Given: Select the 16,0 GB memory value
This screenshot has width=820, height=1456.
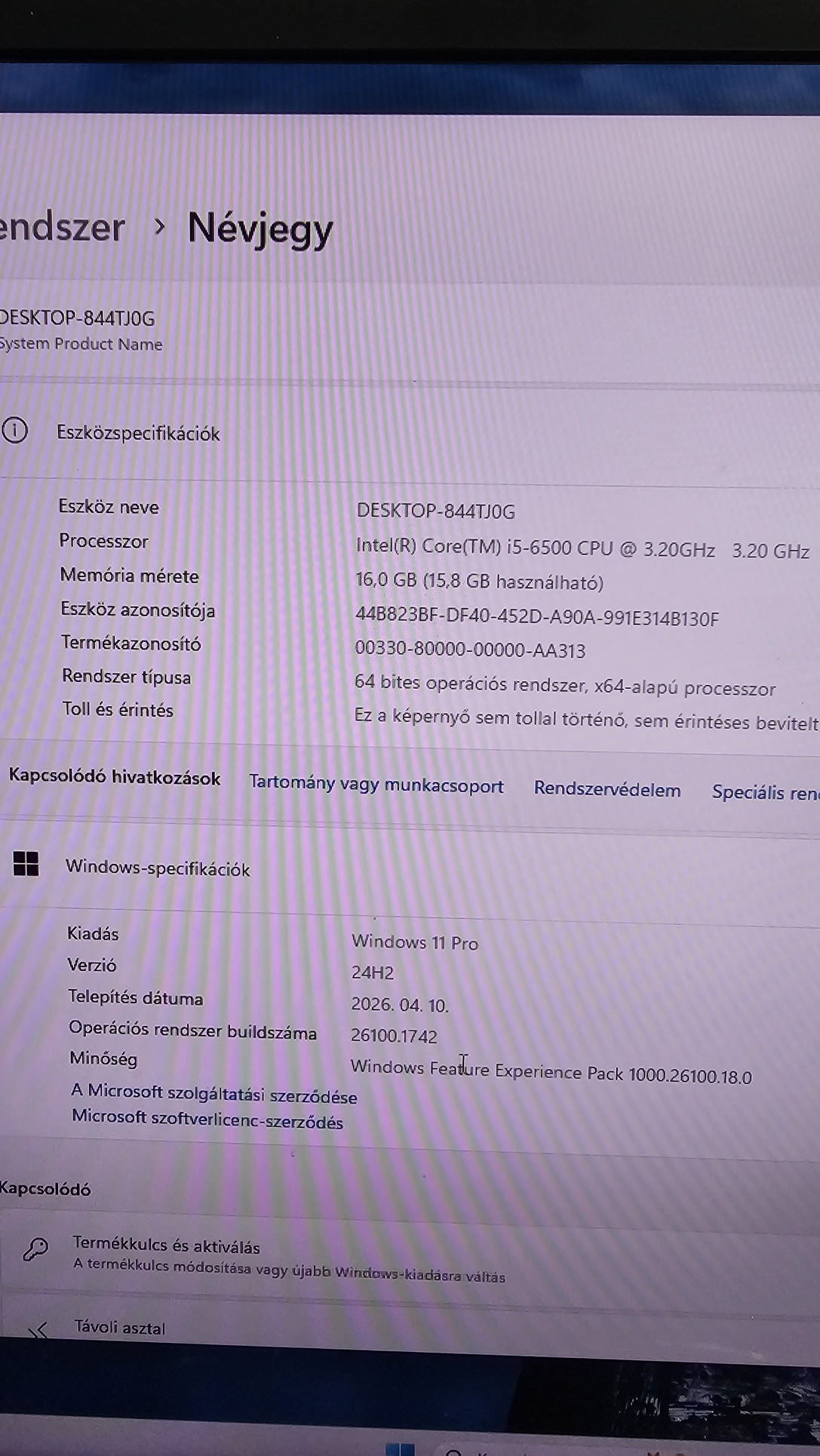Looking at the screenshot, I should 479,581.
